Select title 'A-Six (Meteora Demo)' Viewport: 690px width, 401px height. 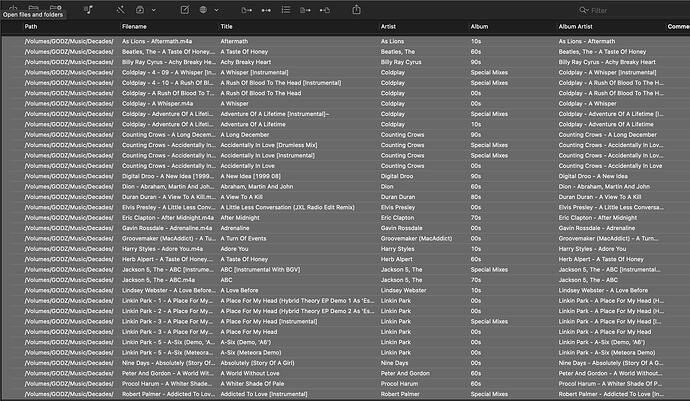[x=251, y=352]
